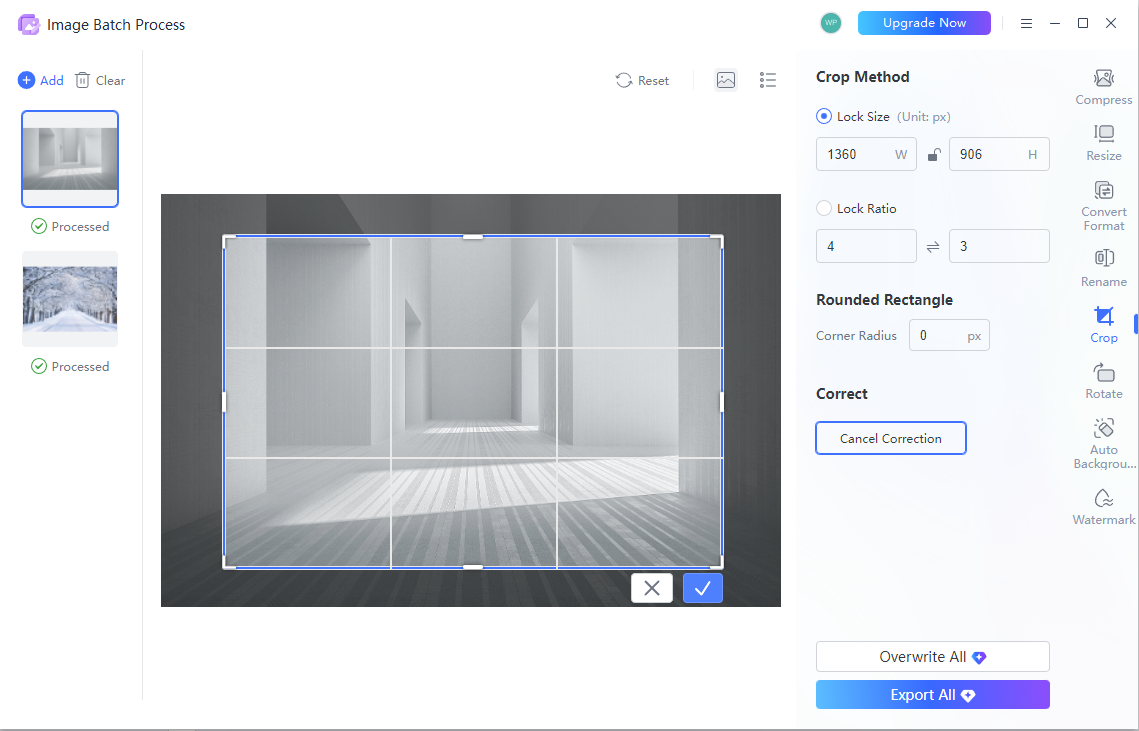
Task: Click the Add images button
Action: [x=41, y=80]
